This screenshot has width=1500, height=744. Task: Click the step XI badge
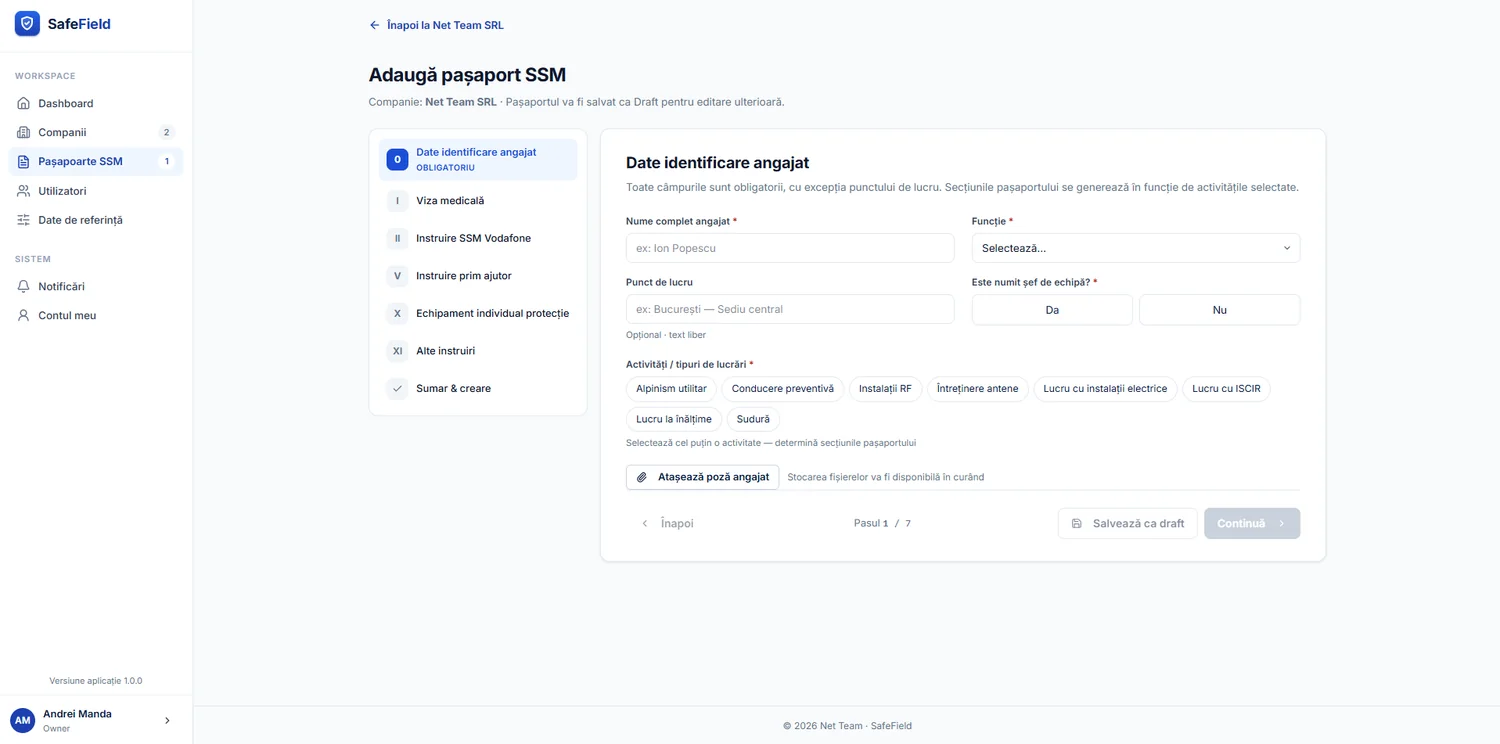[x=397, y=351]
